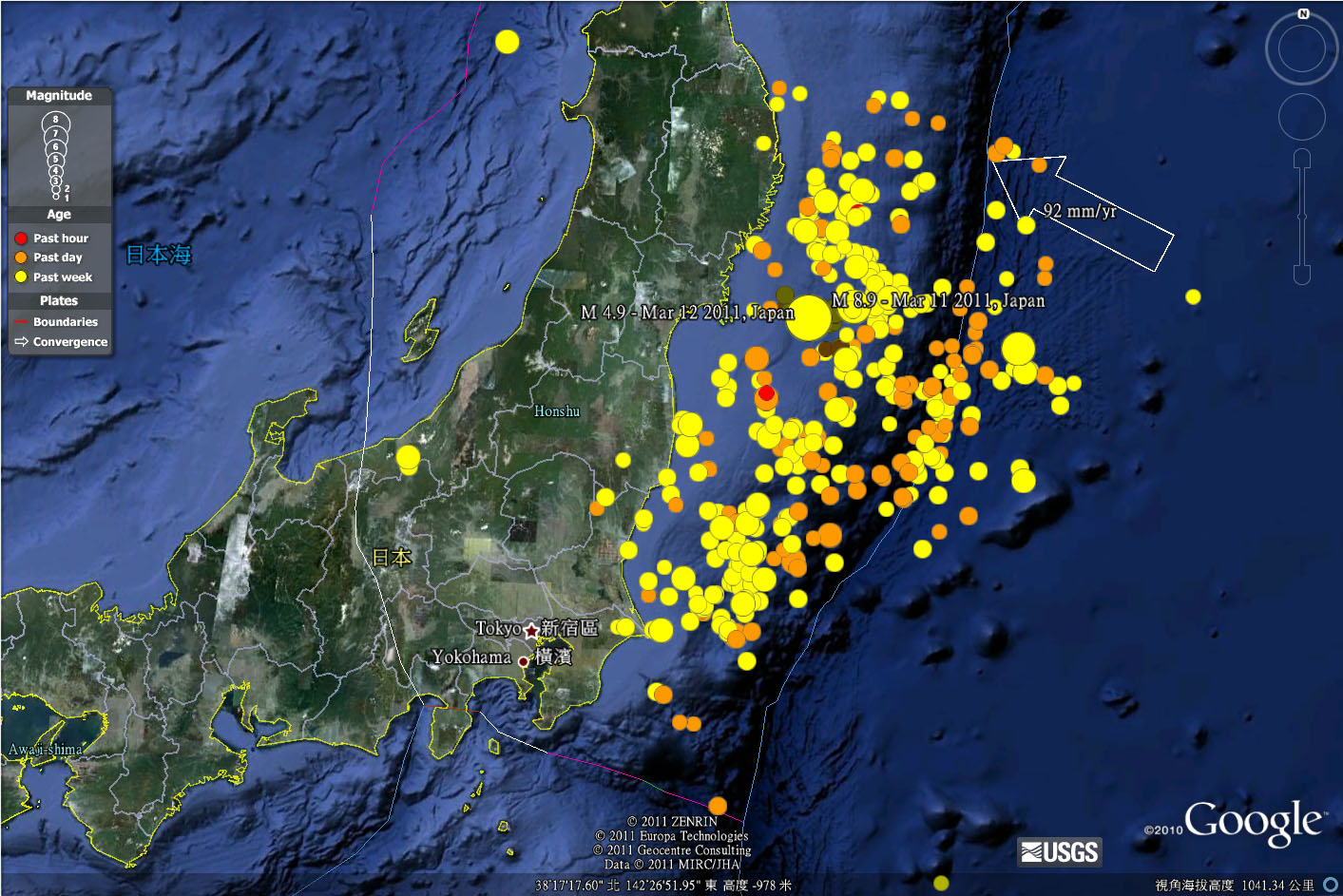Click the Tokyo capital star marker
This screenshot has width=1343, height=896.
coord(531,631)
